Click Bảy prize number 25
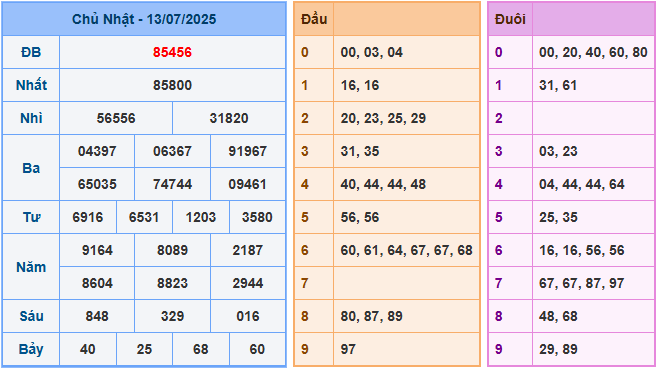 pyautogui.click(x=144, y=349)
